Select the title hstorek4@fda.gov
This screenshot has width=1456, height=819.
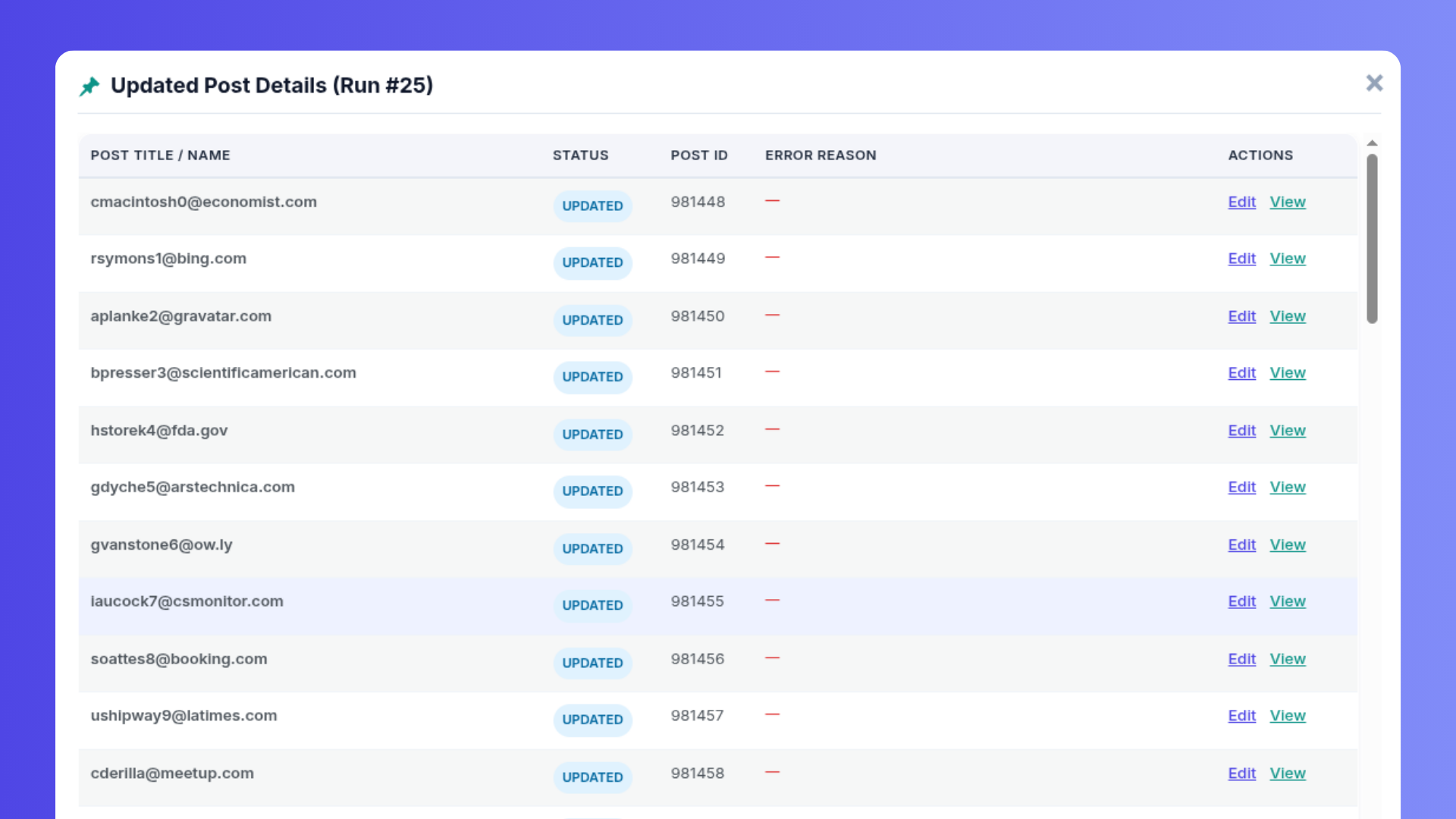coord(158,431)
